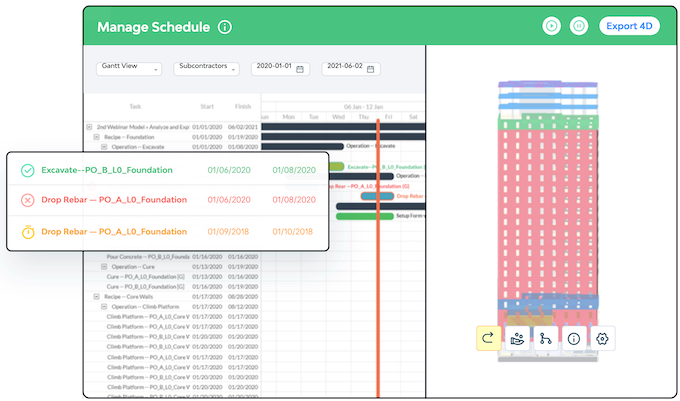This screenshot has width=680, height=401.
Task: Open the Subcontractors dropdown
Action: pyautogui.click(x=206, y=68)
